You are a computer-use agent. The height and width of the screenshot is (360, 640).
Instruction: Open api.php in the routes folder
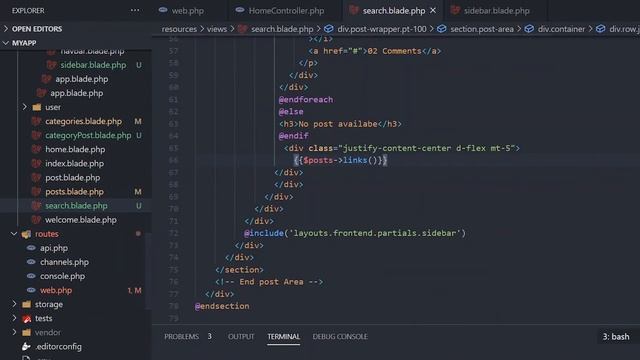(54, 248)
